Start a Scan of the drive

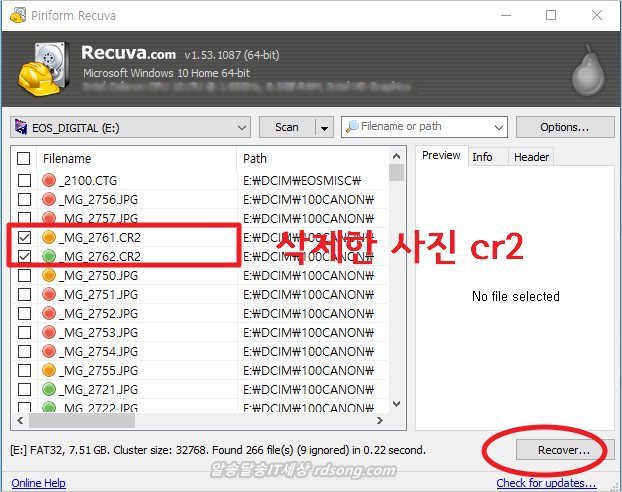pos(287,127)
